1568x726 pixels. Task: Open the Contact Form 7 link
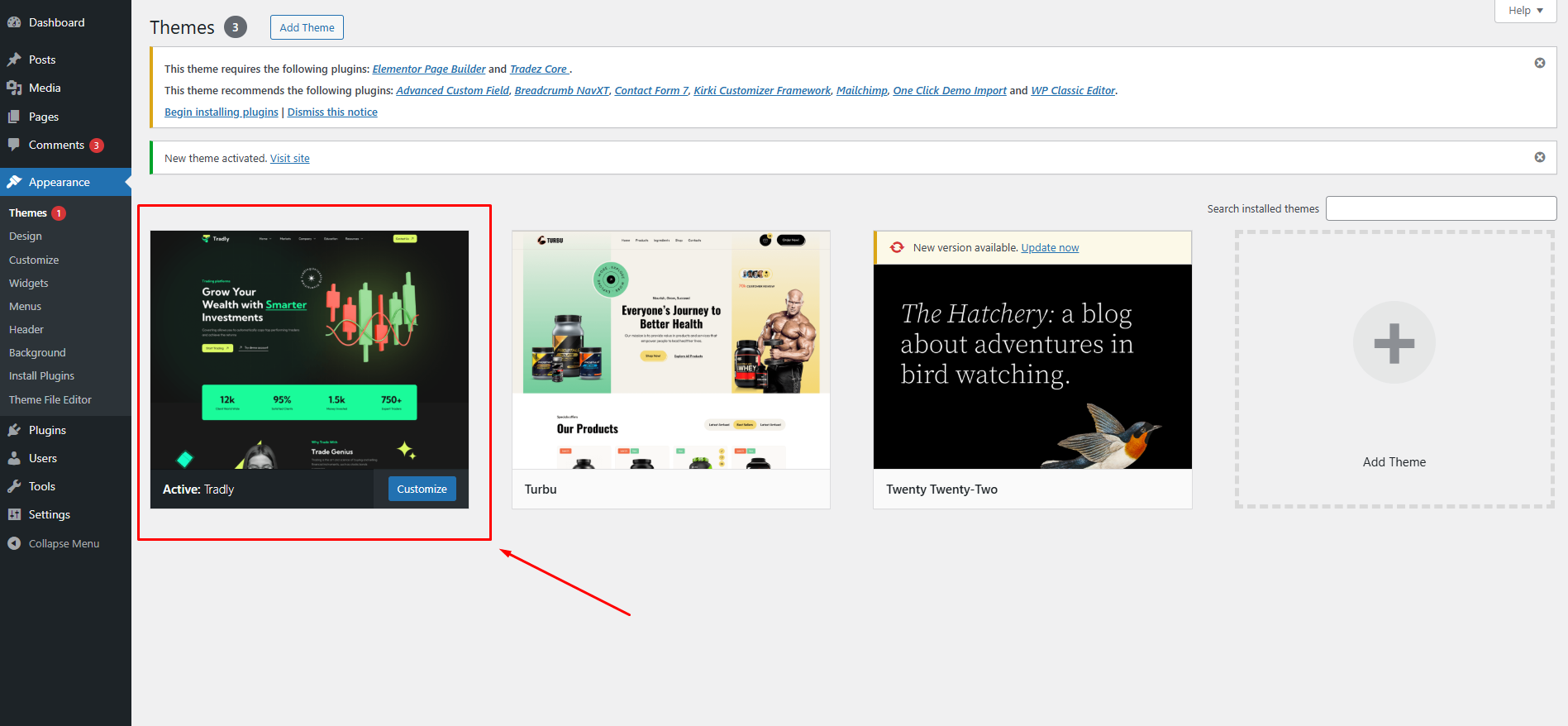pos(651,91)
